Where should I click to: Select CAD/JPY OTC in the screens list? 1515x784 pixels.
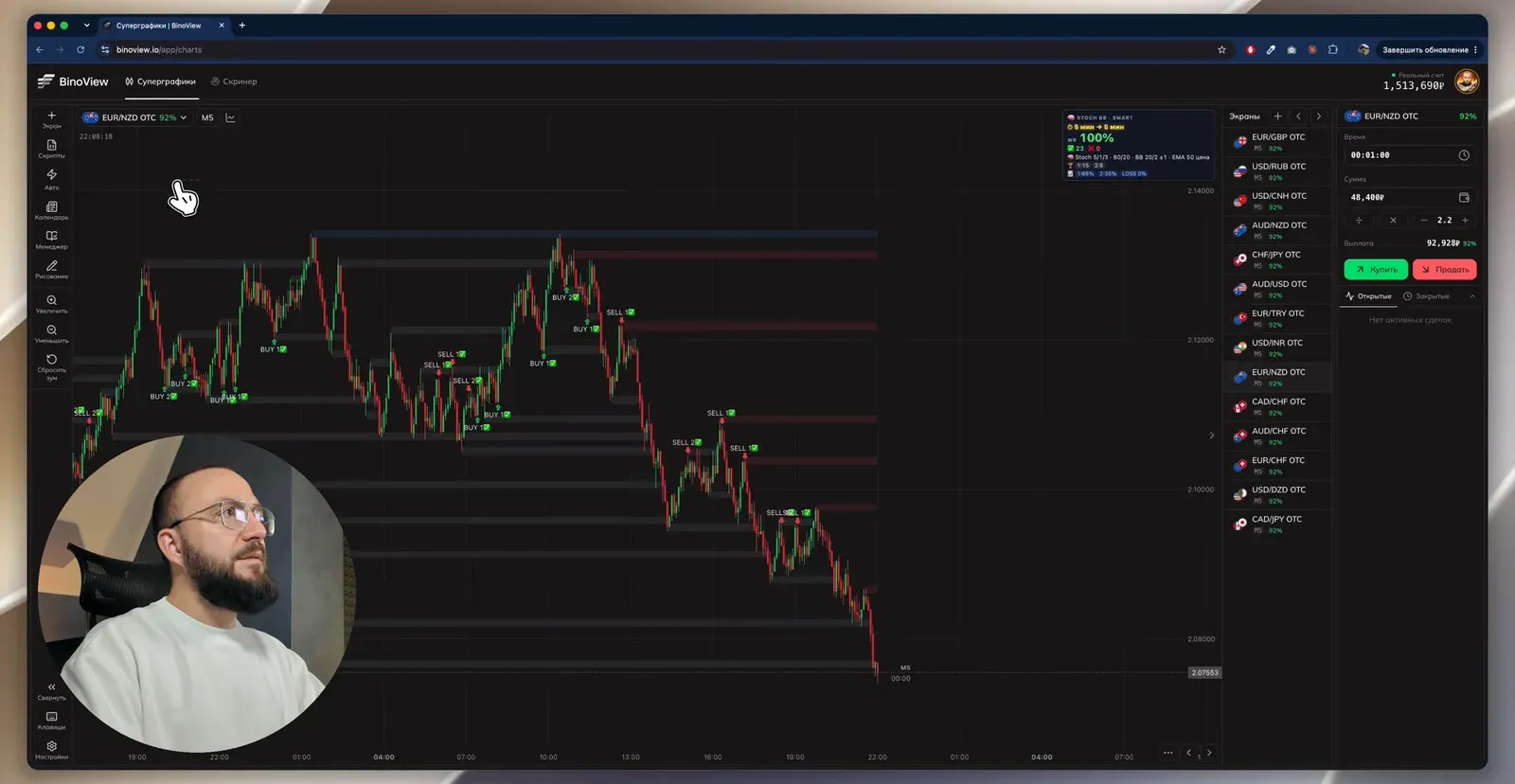pos(1277,524)
